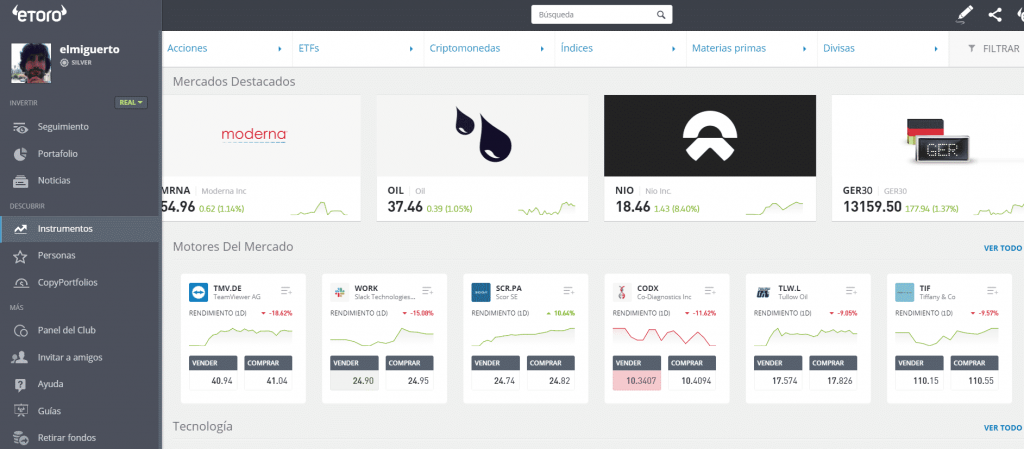Select Instrumentos chart icon

tap(20, 229)
